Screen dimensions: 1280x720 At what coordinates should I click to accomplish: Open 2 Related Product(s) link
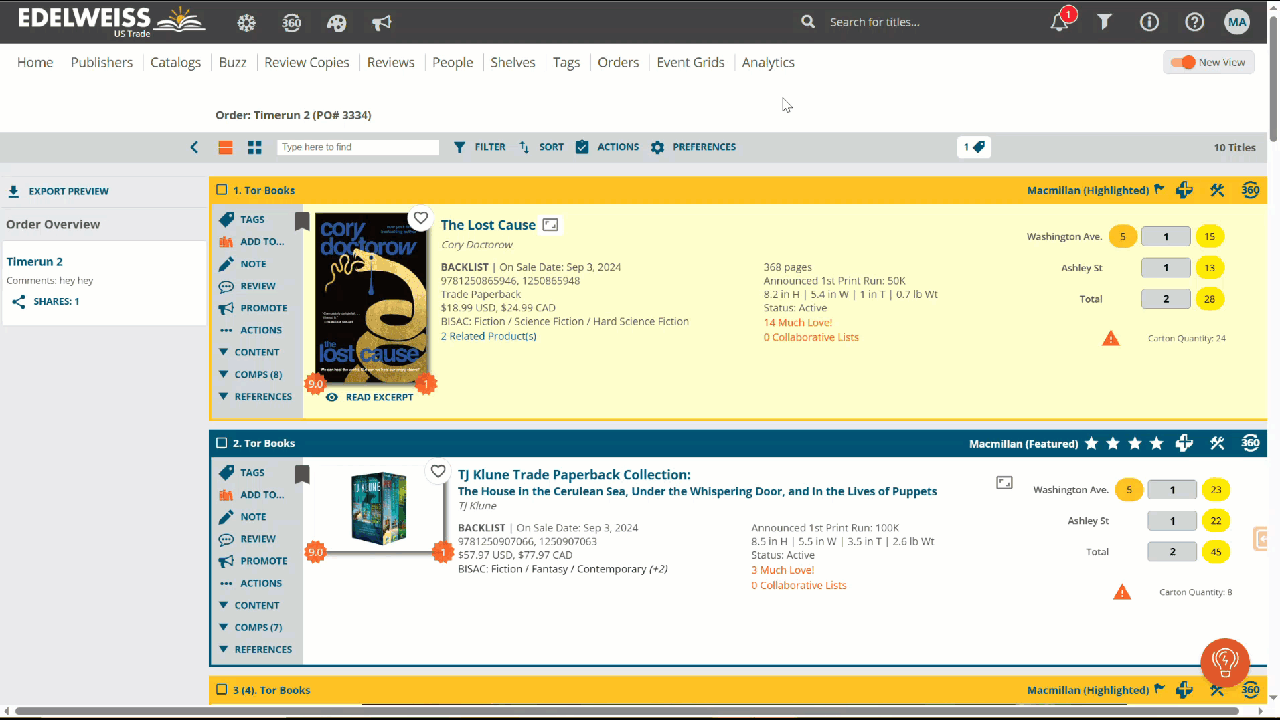point(489,336)
